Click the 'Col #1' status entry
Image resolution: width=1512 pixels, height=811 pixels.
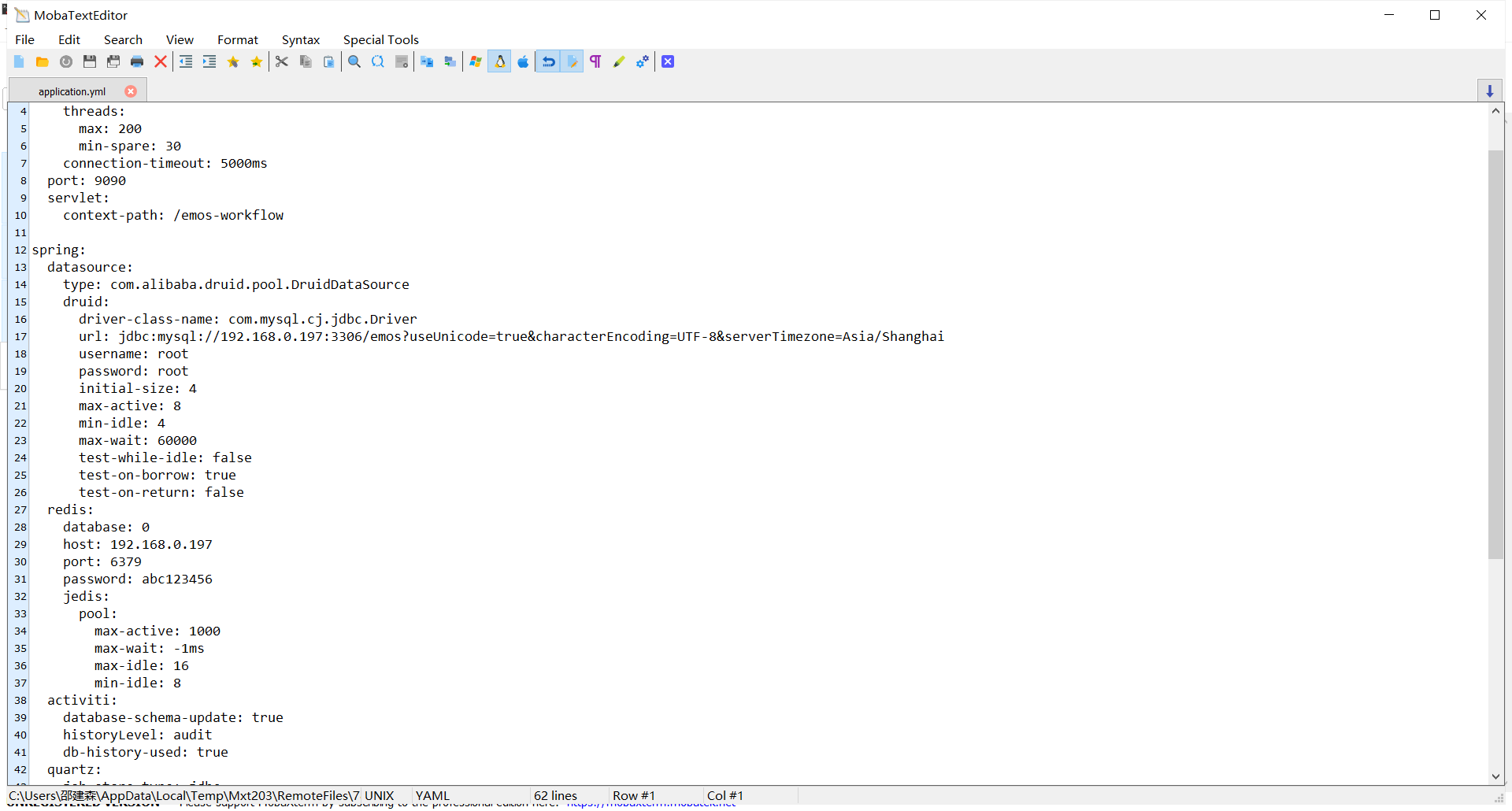coord(725,795)
